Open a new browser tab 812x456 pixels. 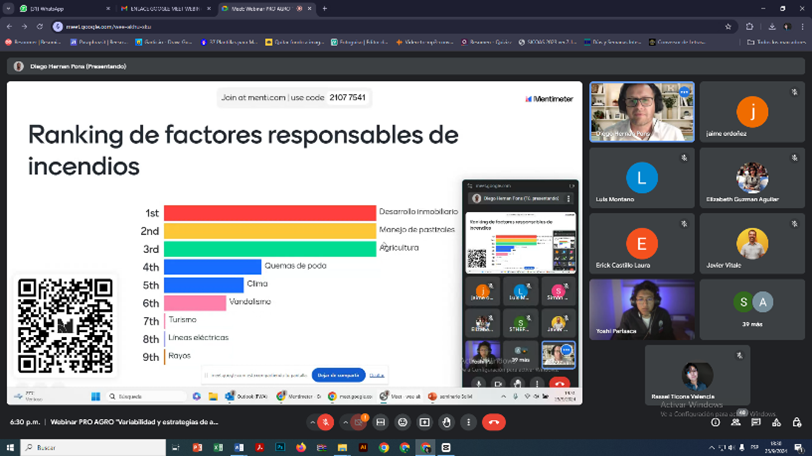click(x=325, y=9)
